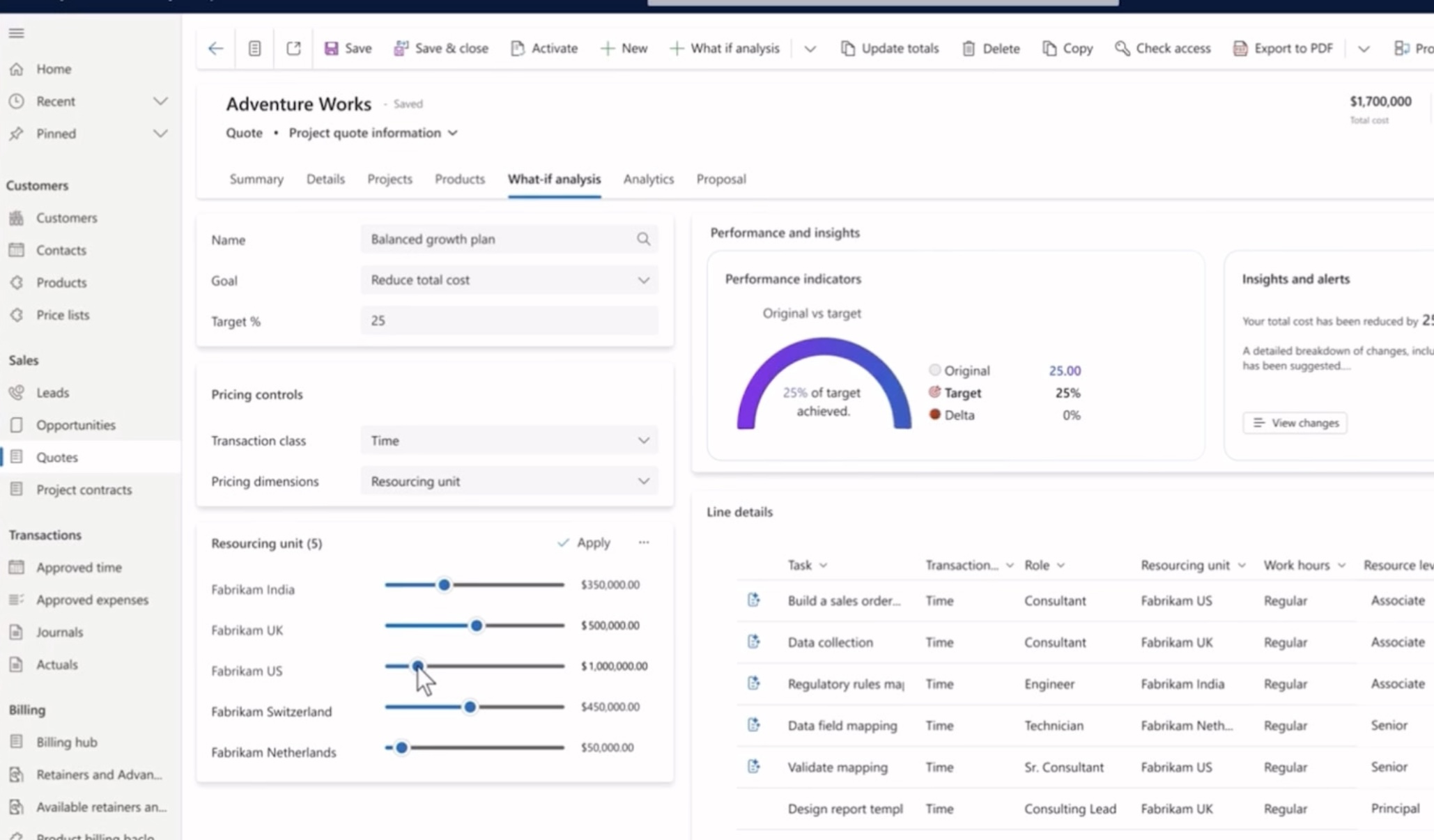This screenshot has width=1434, height=840.
Task: Click Fabrikam UK slider handle
Action: pyautogui.click(x=476, y=625)
